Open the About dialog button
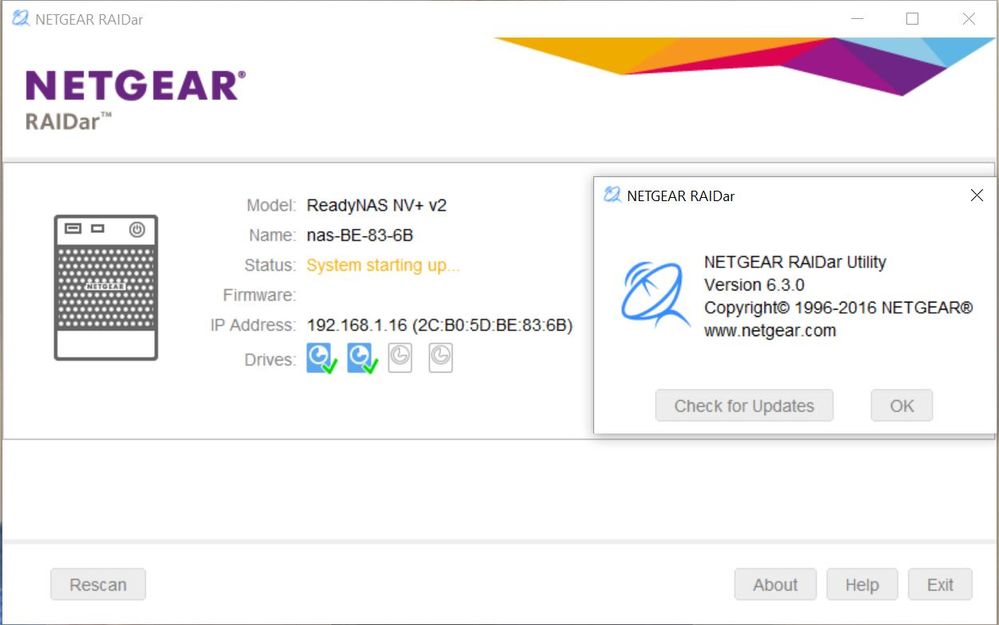The height and width of the screenshot is (625, 999). tap(775, 584)
